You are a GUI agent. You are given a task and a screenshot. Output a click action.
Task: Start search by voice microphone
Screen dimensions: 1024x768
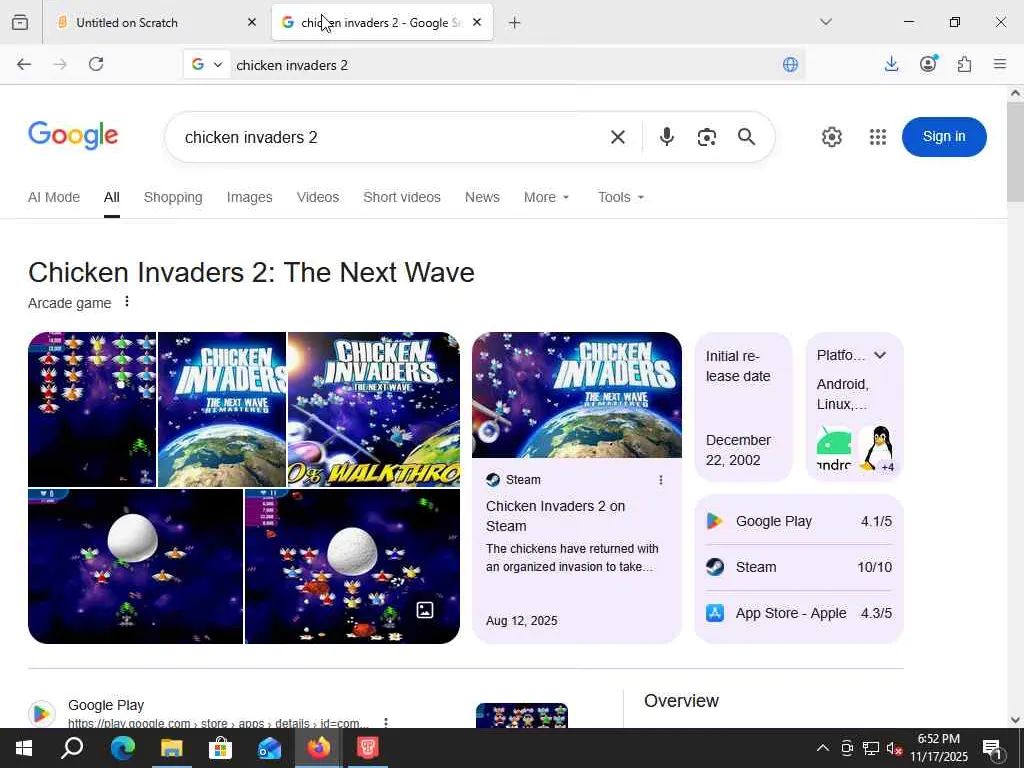point(667,136)
